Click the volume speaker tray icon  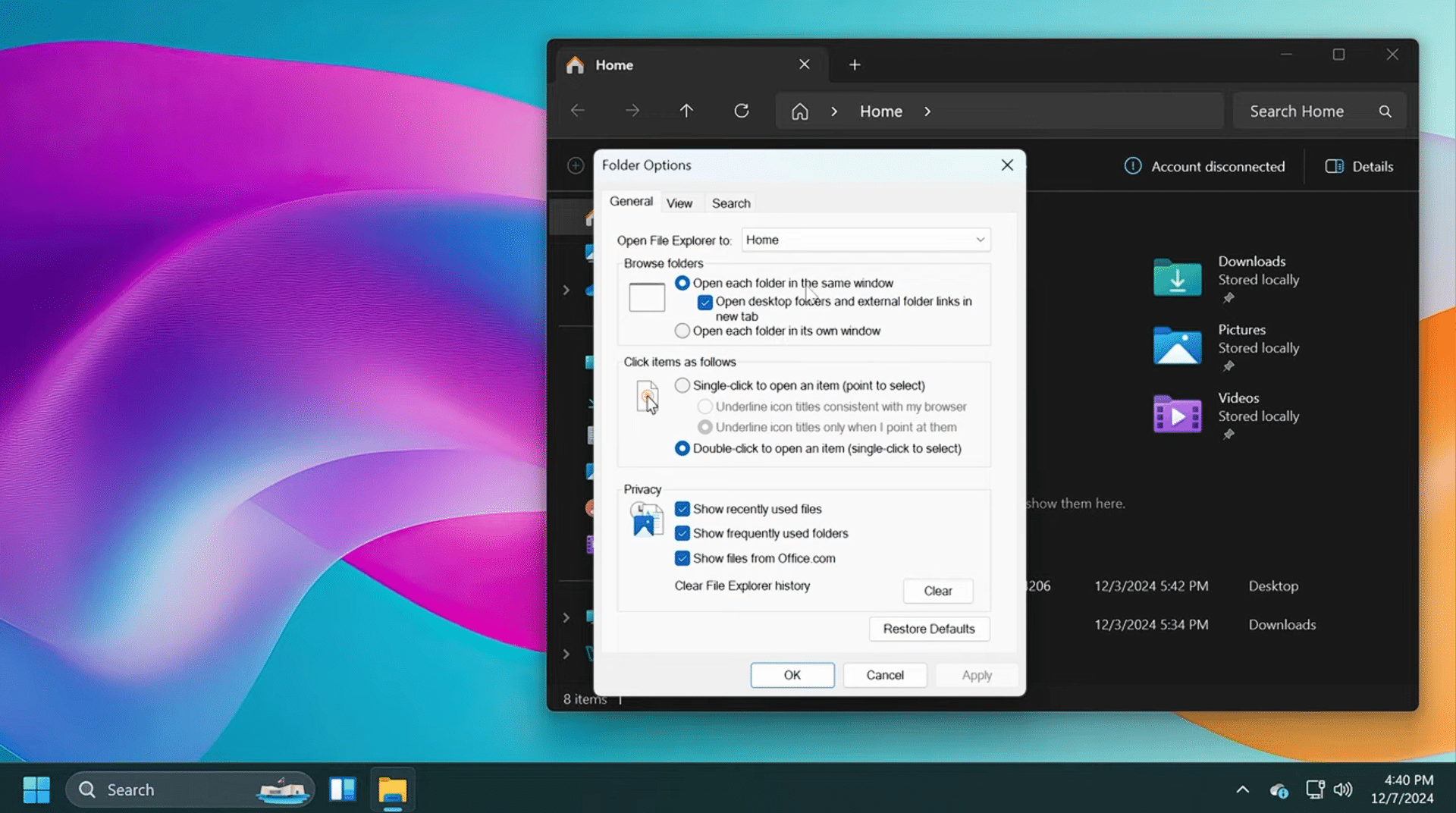(1343, 789)
